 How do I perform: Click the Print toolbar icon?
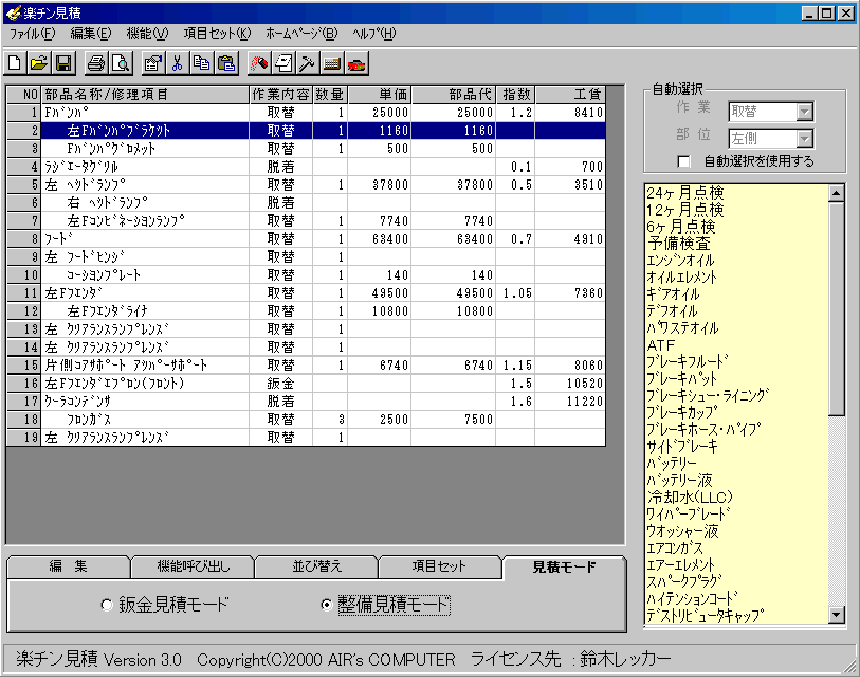click(x=96, y=63)
